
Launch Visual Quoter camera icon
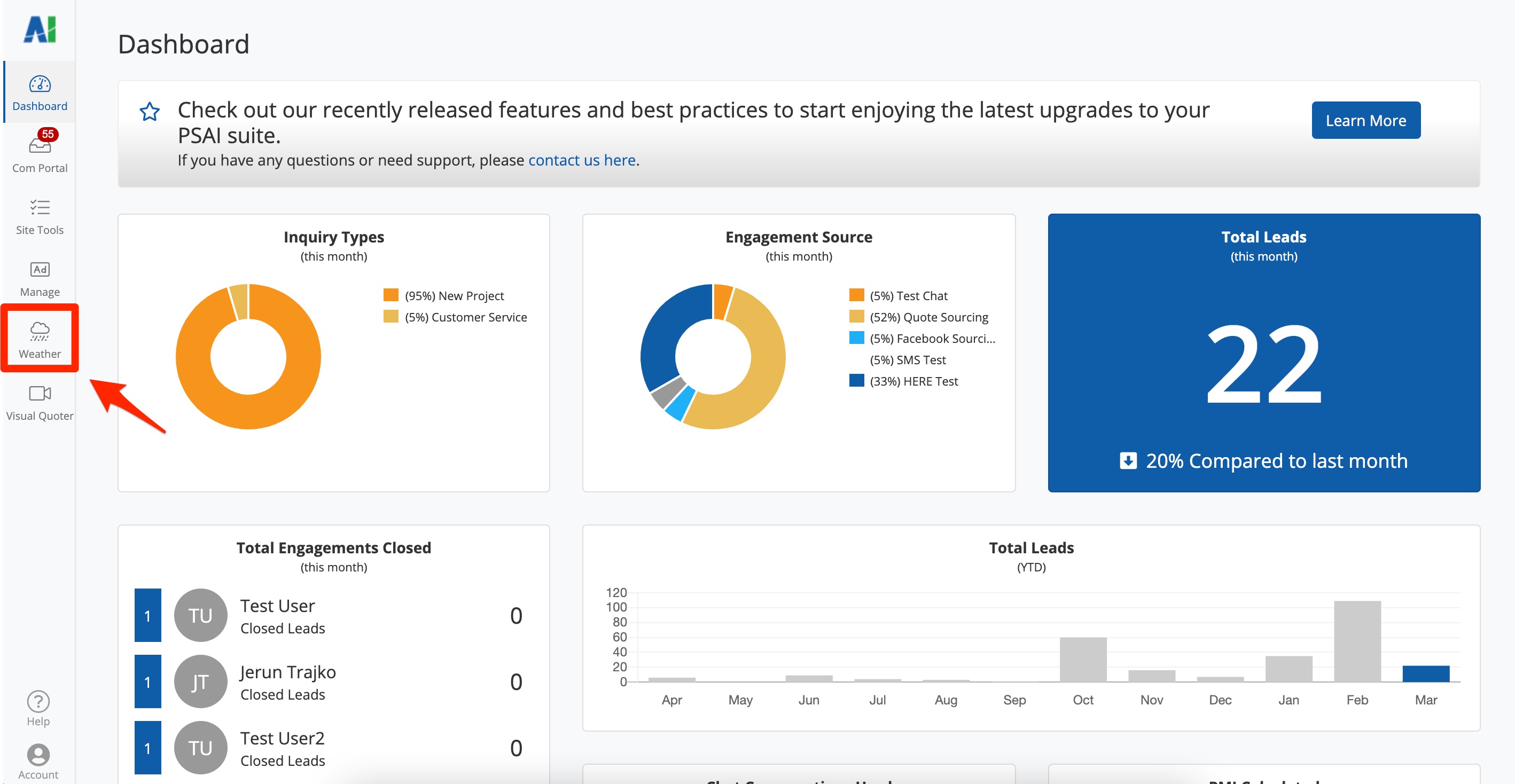[40, 393]
